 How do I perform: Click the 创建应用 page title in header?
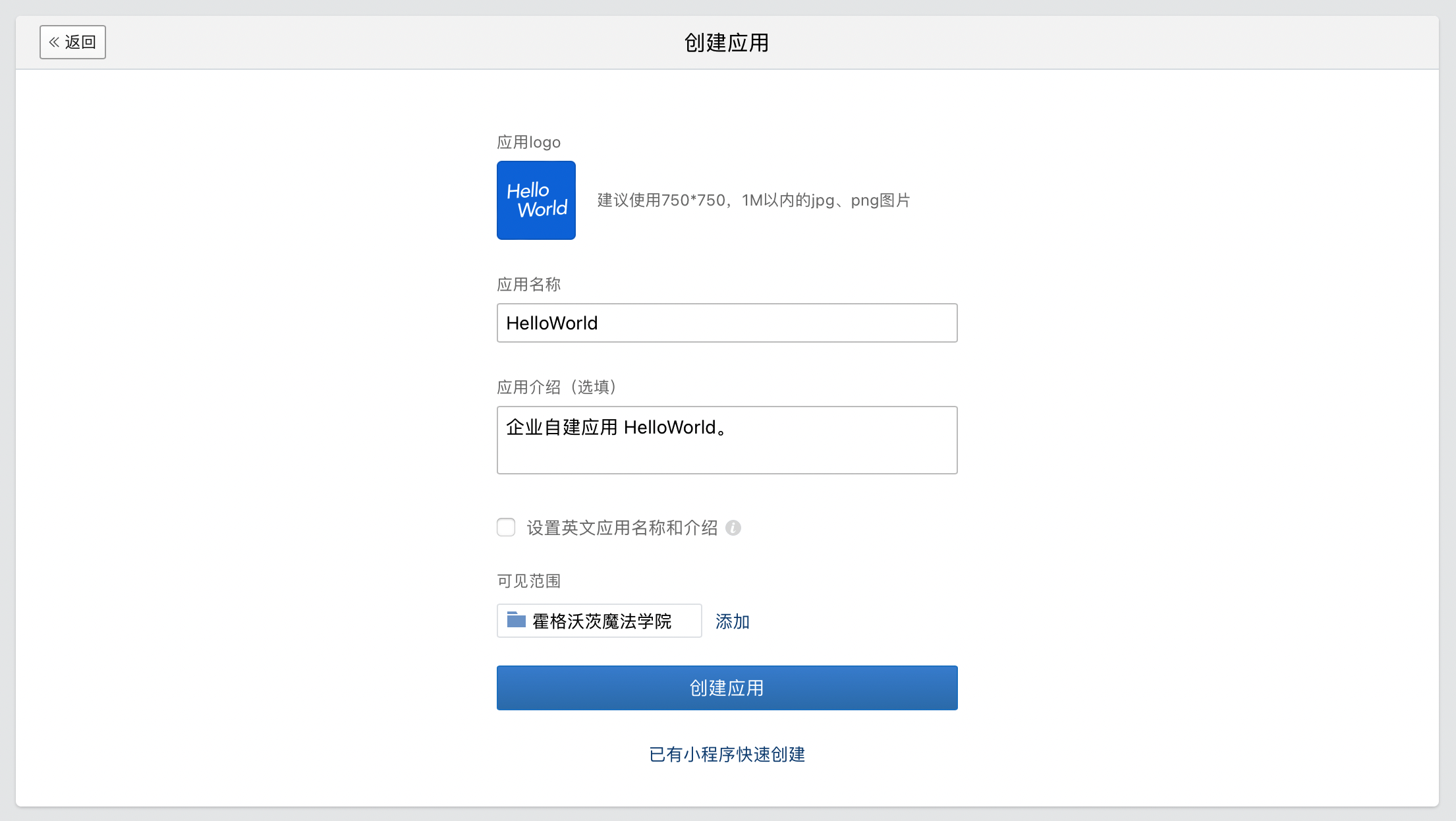click(x=727, y=43)
